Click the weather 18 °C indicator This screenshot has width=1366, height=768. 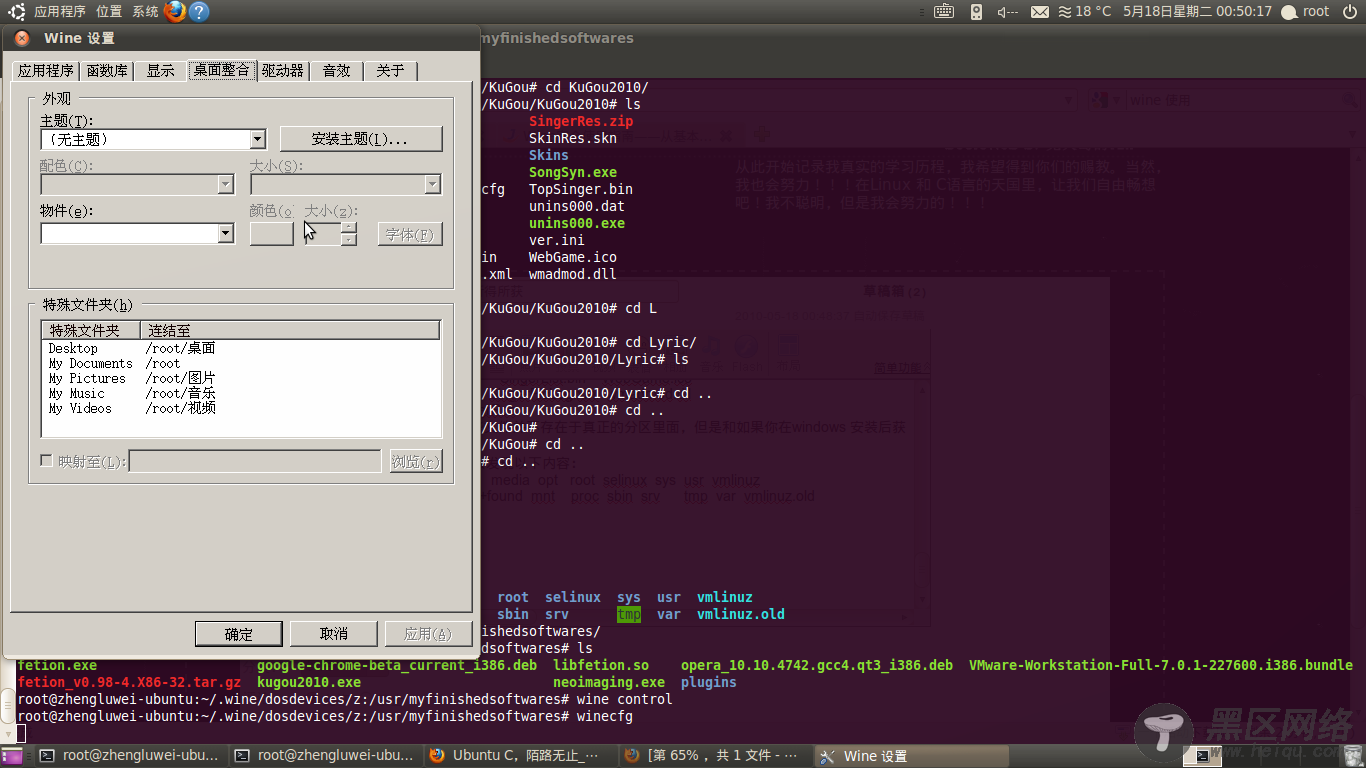point(1085,11)
